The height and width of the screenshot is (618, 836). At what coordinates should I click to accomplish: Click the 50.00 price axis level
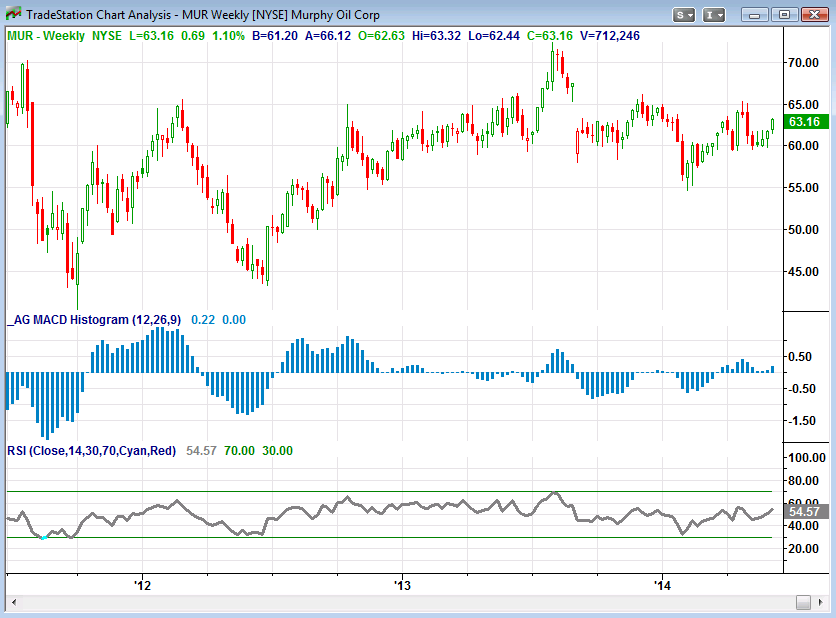tap(802, 229)
